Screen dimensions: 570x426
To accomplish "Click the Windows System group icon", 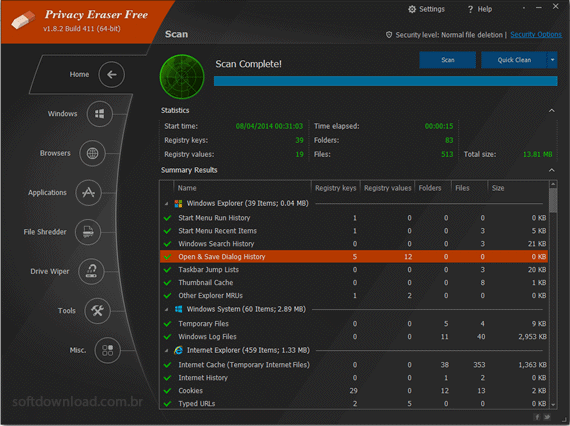I will click(178, 309).
